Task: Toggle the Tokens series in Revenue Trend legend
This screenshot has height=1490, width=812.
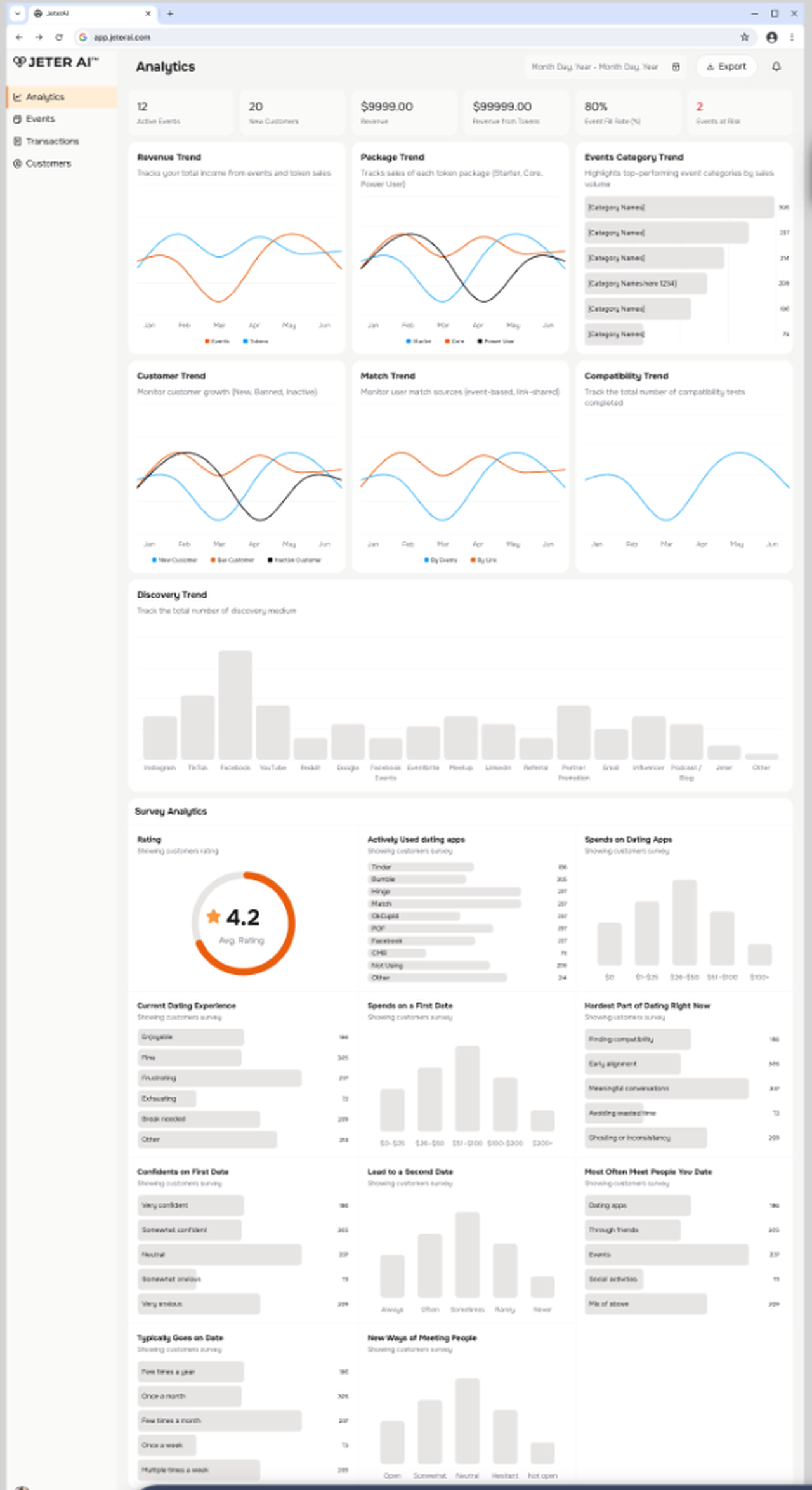Action: pos(256,341)
